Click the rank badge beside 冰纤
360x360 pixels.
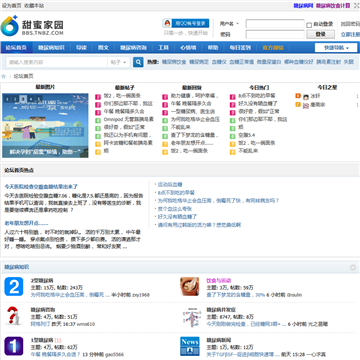[298, 96]
